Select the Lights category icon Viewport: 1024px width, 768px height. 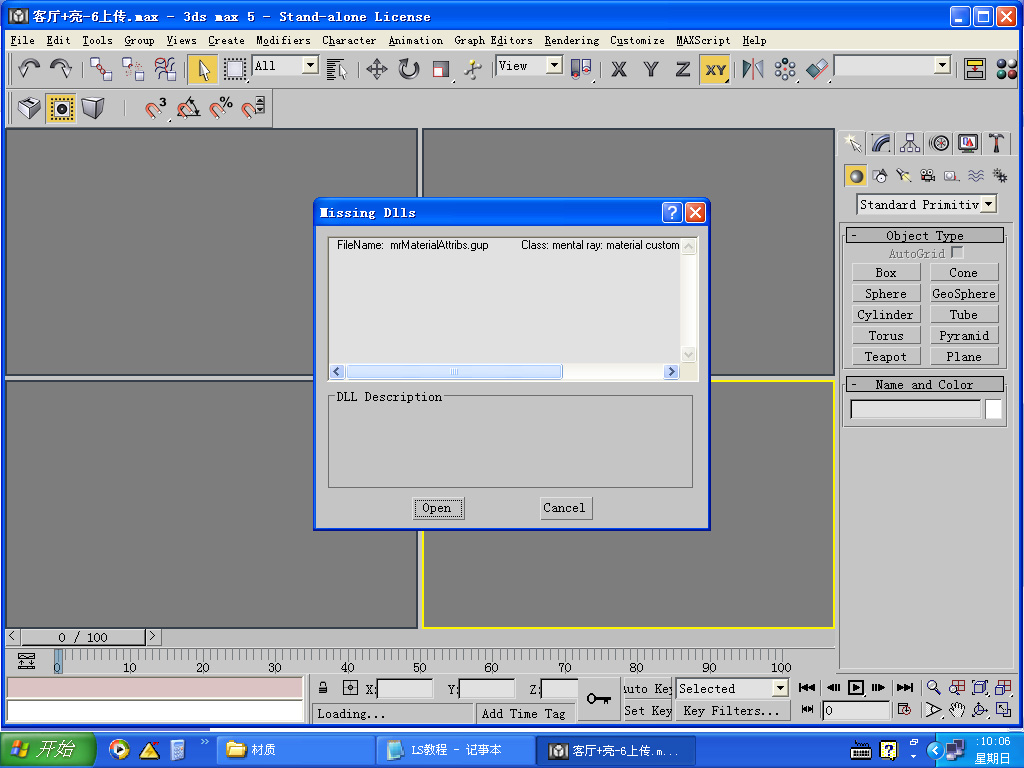coord(904,176)
